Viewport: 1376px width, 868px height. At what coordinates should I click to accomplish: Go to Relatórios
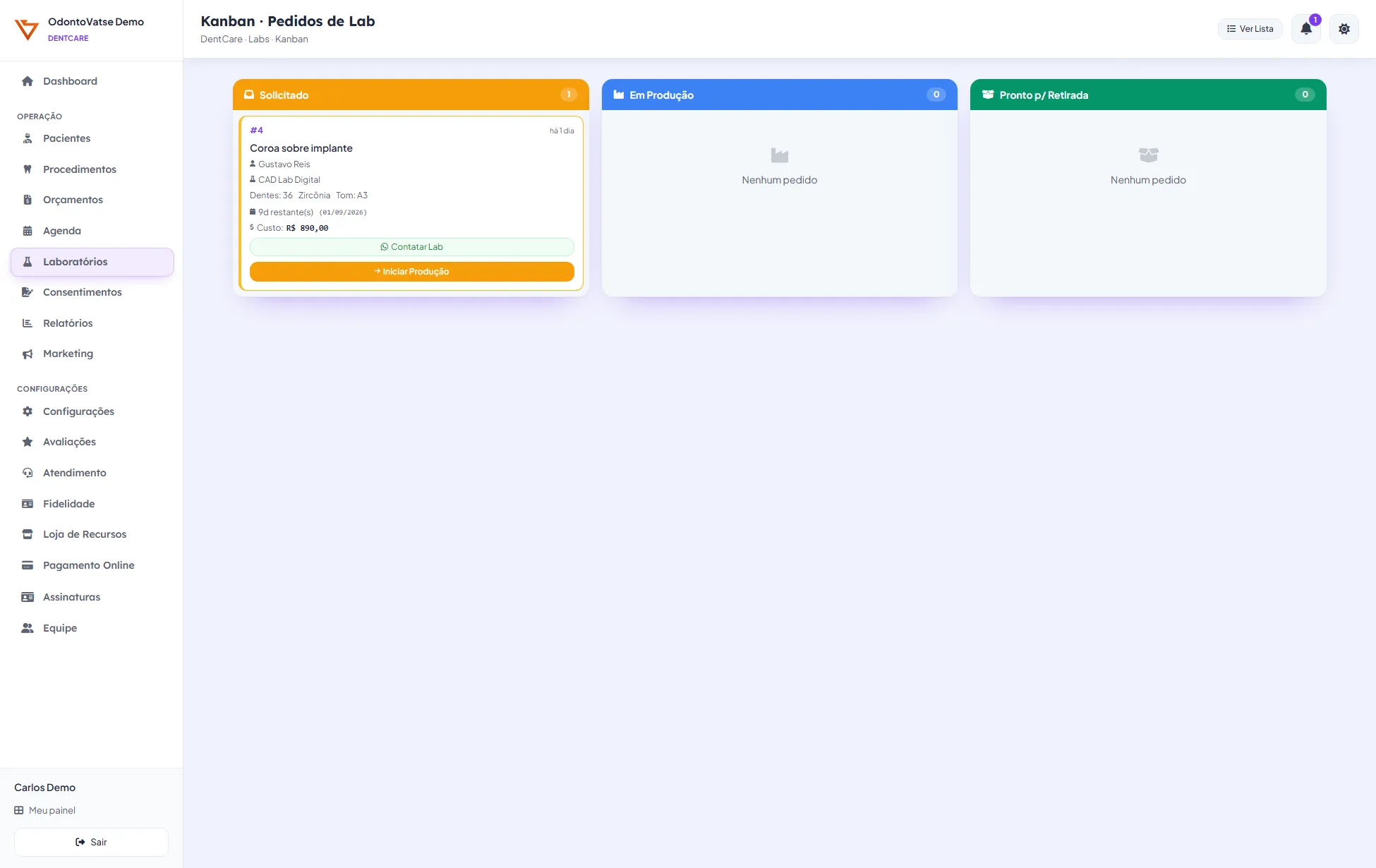92,323
